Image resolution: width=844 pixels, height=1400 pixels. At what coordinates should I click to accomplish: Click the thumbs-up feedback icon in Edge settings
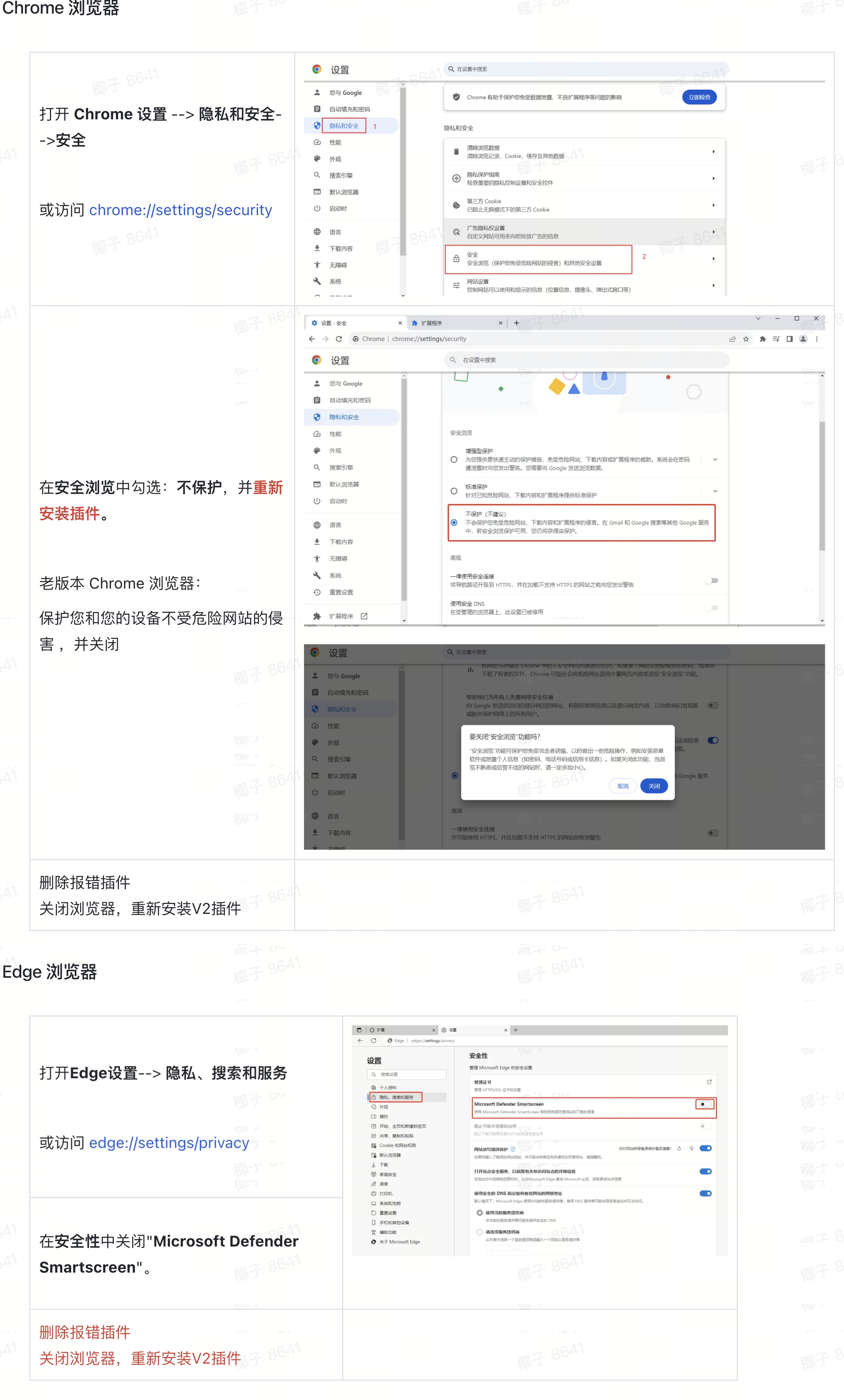[679, 1148]
